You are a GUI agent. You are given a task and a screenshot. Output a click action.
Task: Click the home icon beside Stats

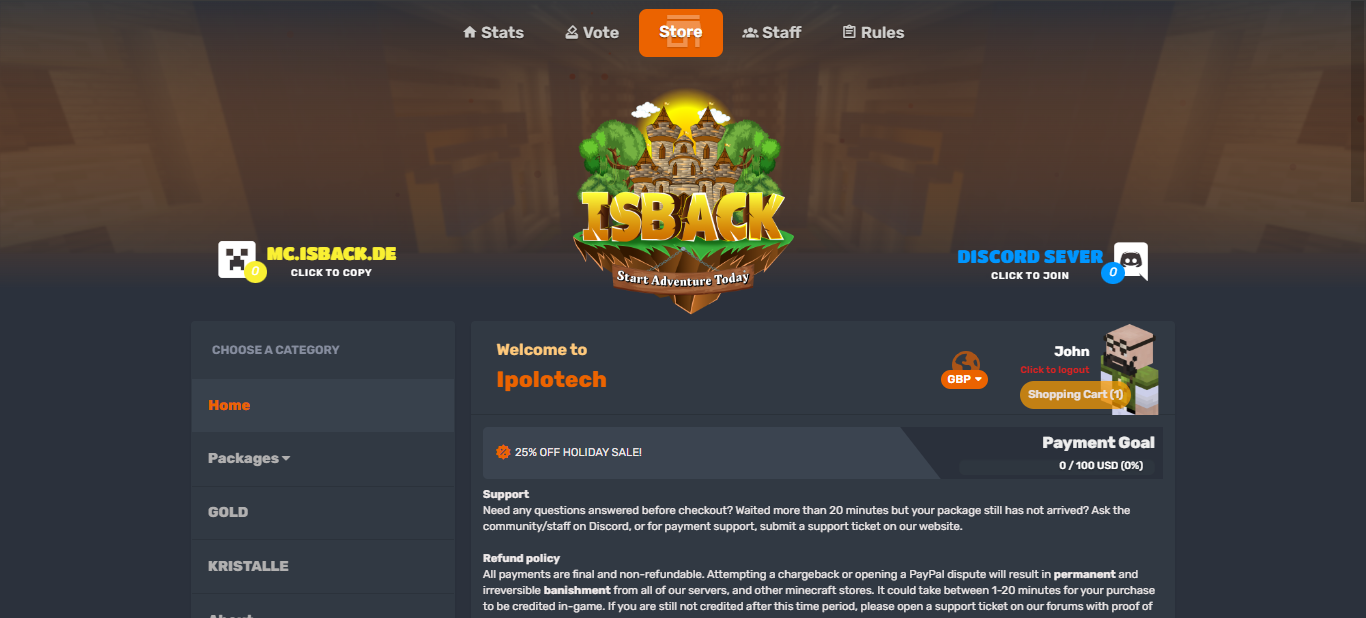(x=469, y=32)
